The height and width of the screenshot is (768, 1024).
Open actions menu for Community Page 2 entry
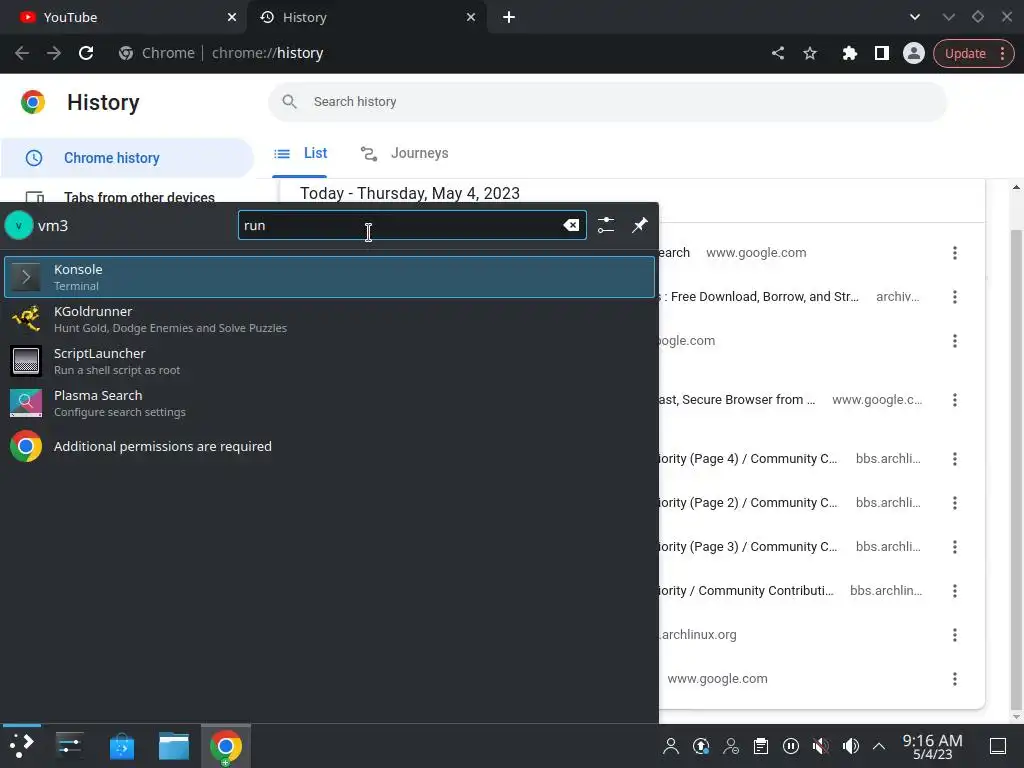(x=955, y=503)
